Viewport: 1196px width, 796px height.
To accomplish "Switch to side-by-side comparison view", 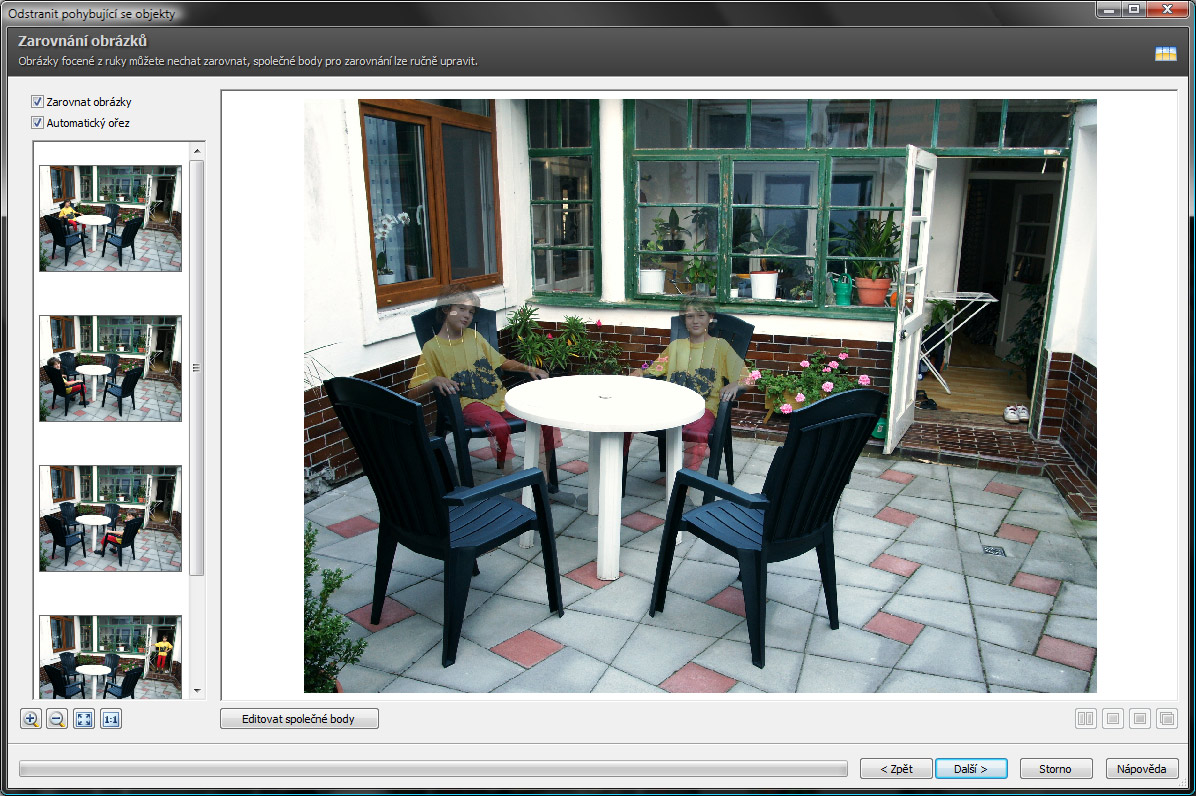I will coord(1085,718).
